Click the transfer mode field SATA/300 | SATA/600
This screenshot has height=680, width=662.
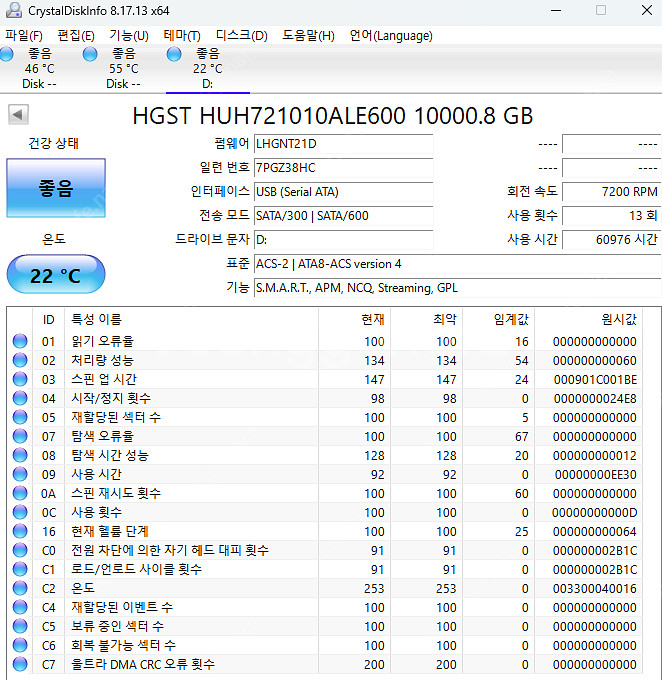coord(343,216)
